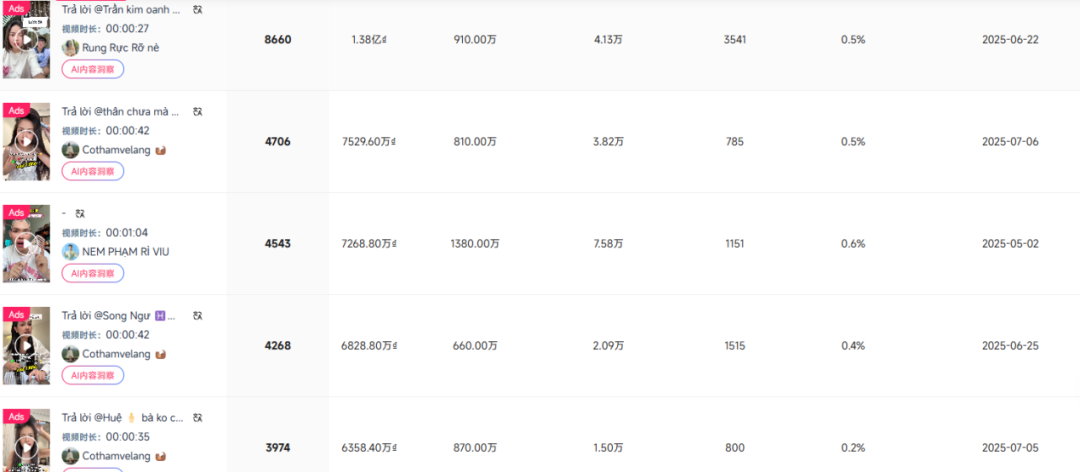Click translate icon next to the dash title
The width and height of the screenshot is (1080, 472).
point(81,214)
